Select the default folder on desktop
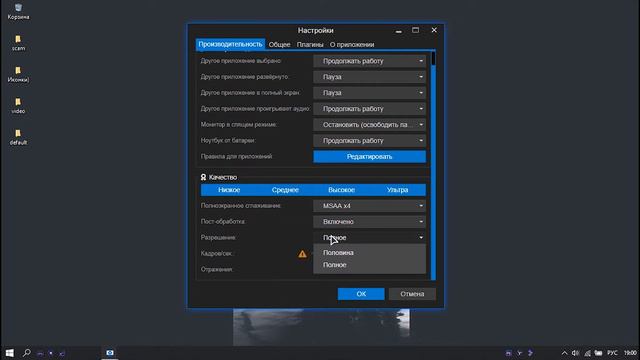This screenshot has width=640, height=360. (x=18, y=137)
